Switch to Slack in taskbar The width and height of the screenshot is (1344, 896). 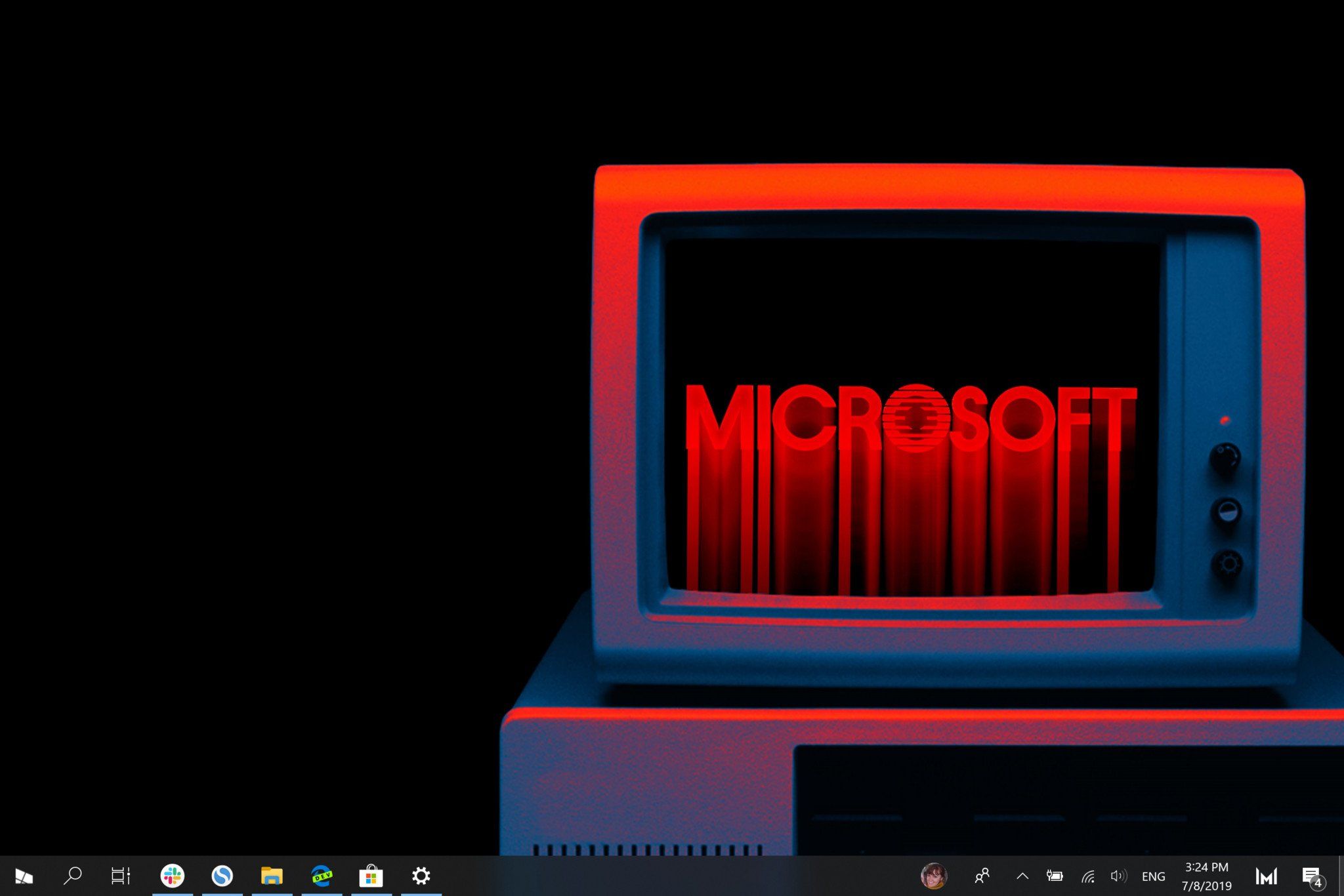click(173, 876)
